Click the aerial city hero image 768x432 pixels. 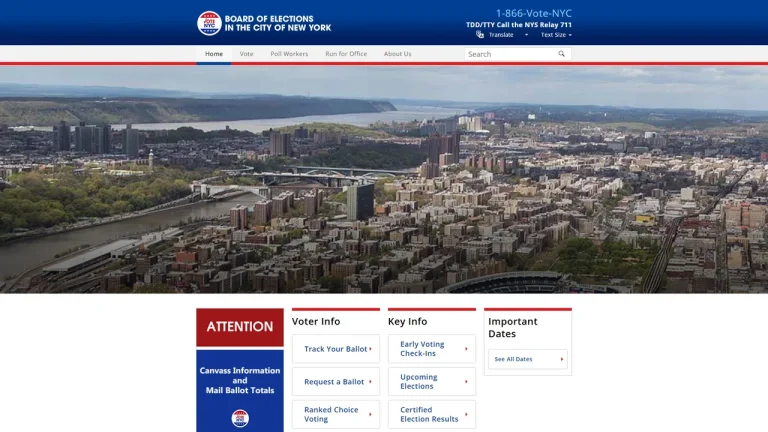[x=384, y=180]
